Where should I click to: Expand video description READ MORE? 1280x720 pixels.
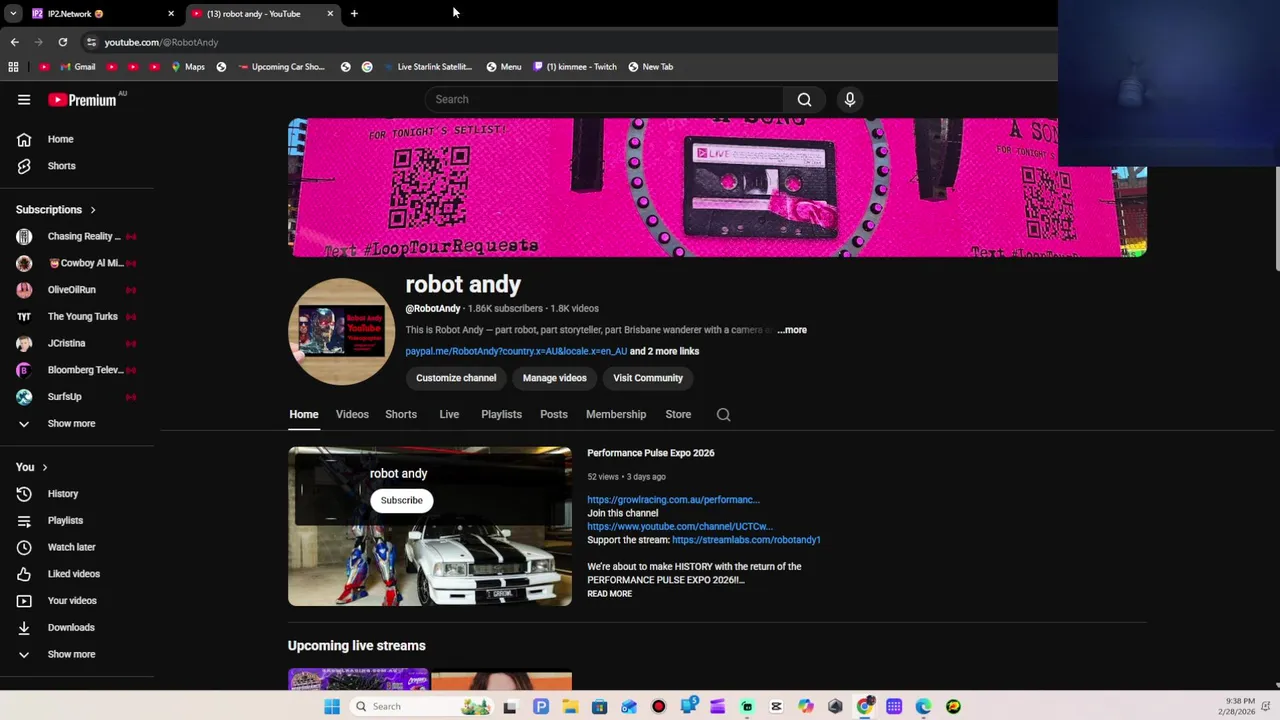[x=609, y=594]
